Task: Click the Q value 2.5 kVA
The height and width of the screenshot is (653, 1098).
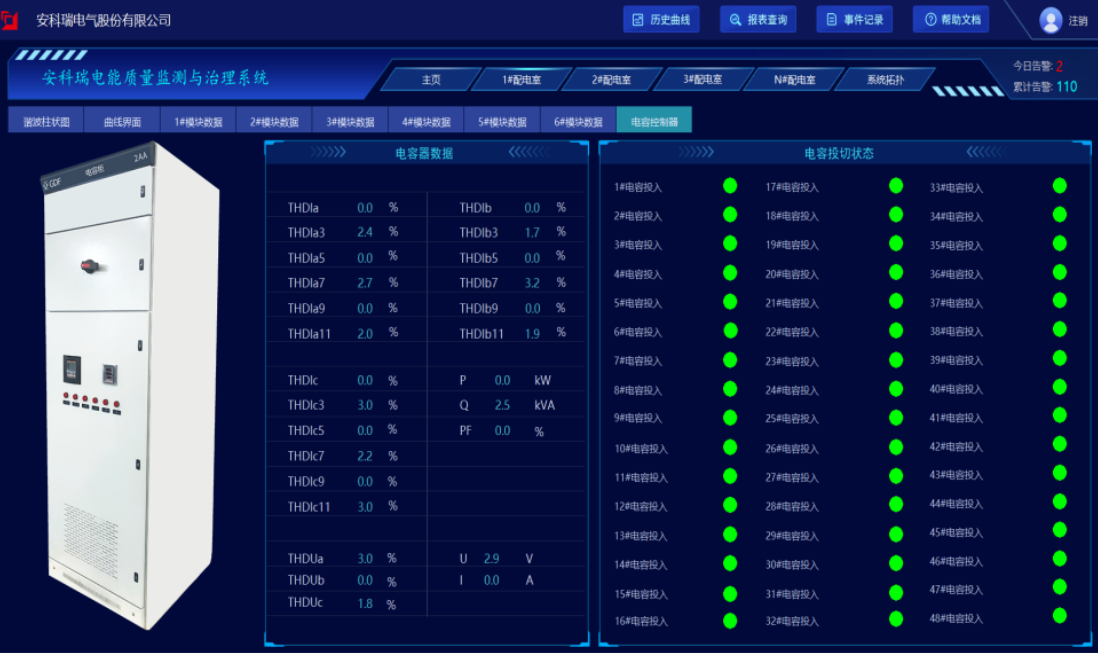Action: [502, 405]
